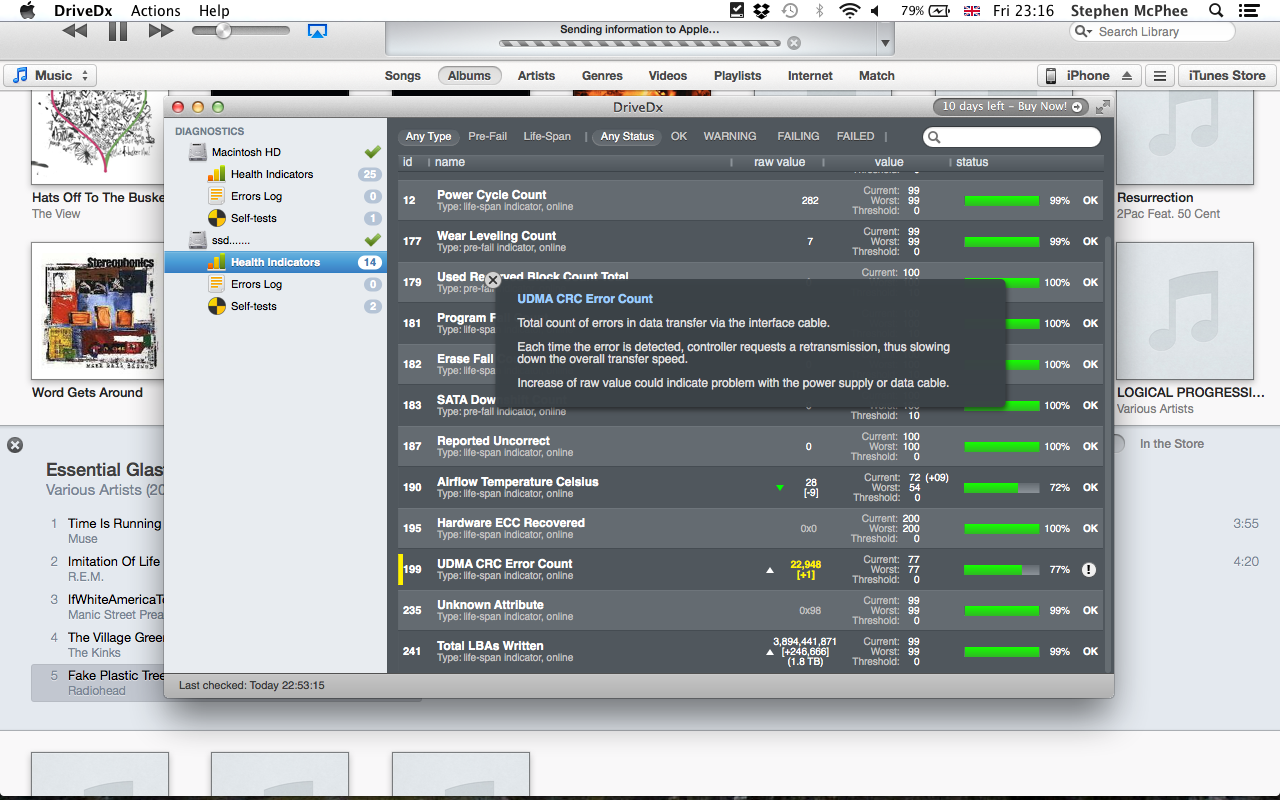The image size is (1280, 800).
Task: Select the Airflow Temperature Celsius row
Action: 750,487
